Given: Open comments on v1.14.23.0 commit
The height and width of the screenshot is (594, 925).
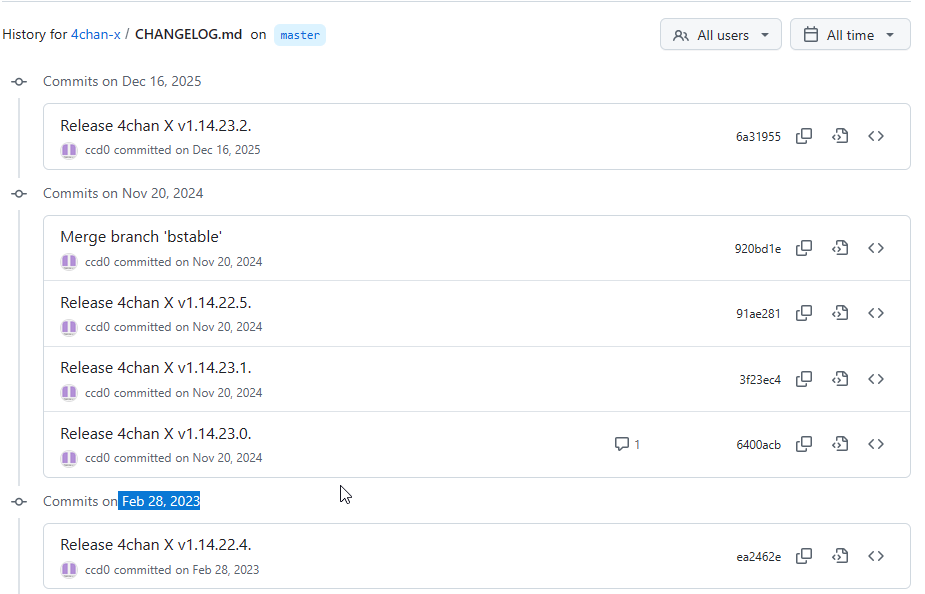Looking at the screenshot, I should 627,444.
